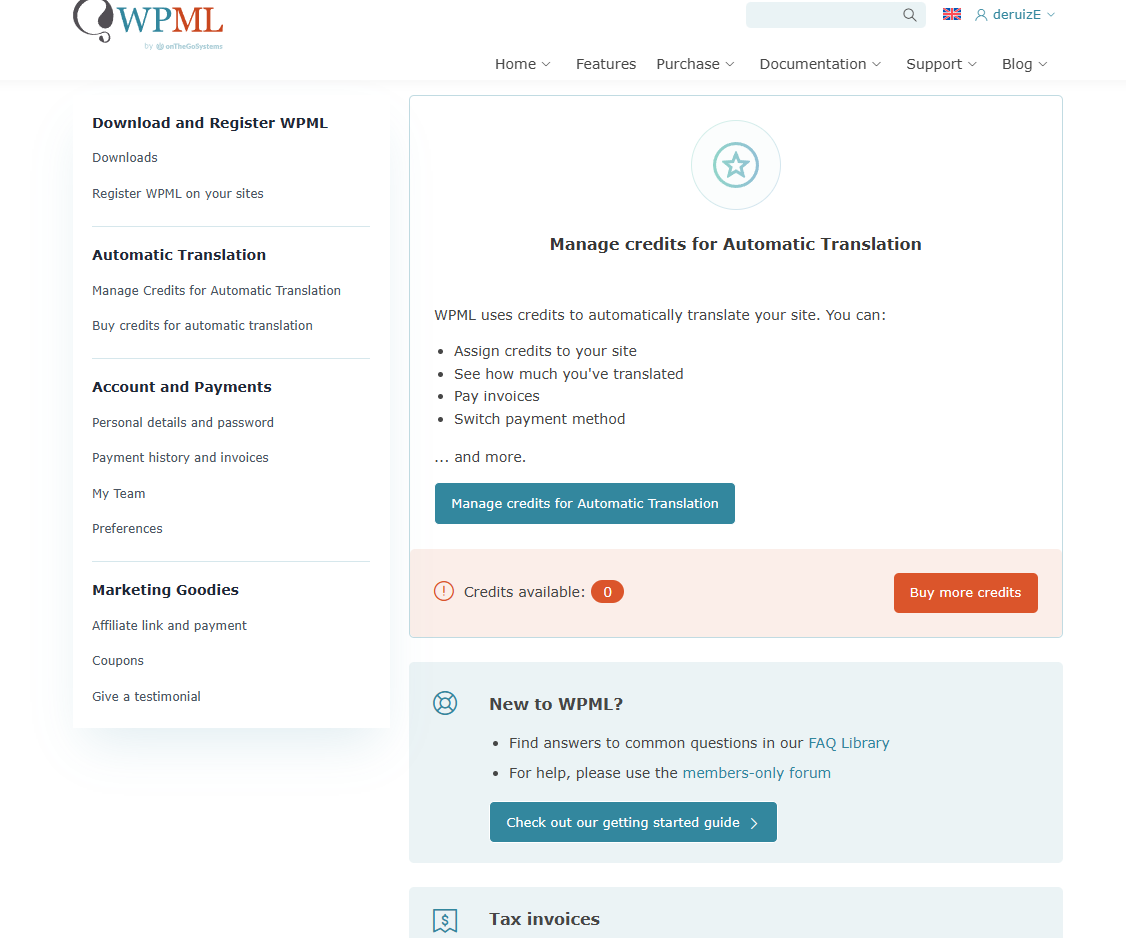Expand the deruizE account dropdown
Screen dimensions: 1126x938
[x=1051, y=14]
